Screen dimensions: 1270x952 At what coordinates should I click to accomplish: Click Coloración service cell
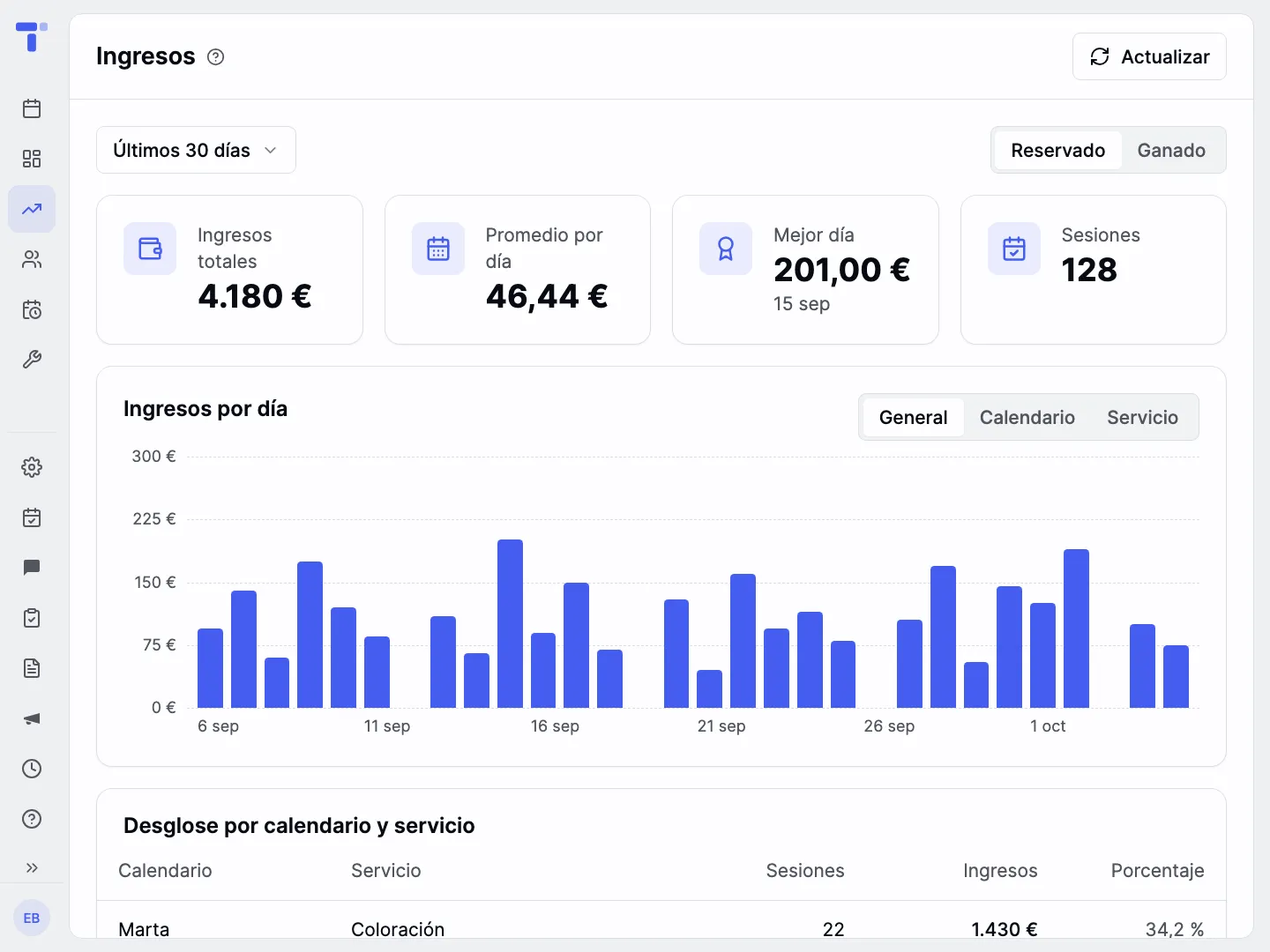coord(398,929)
